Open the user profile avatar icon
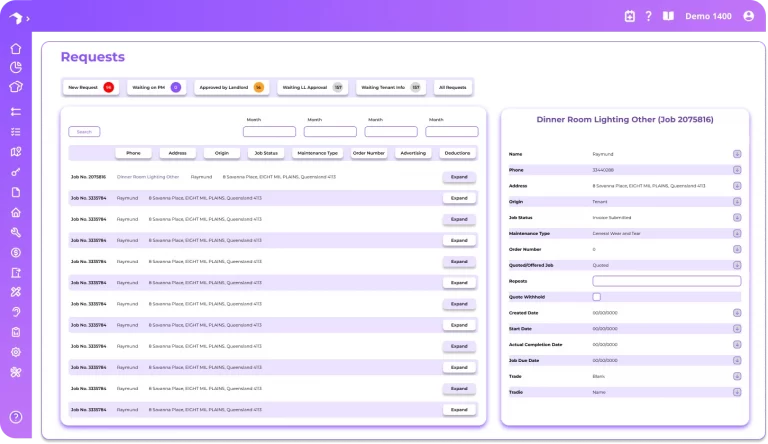 (x=749, y=16)
